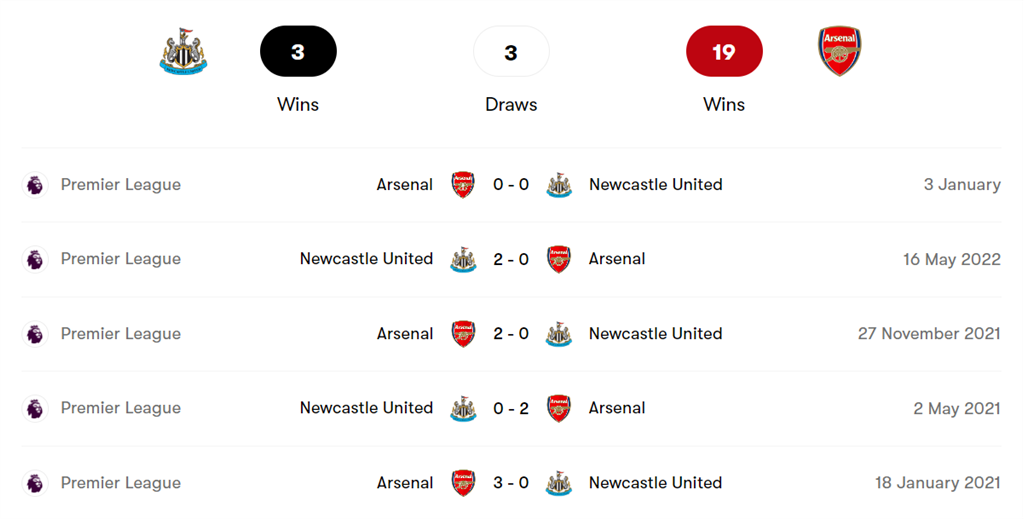Screen dimensions: 1024x519
Task: Select the red Arsenal 19 wins badge
Action: [724, 52]
